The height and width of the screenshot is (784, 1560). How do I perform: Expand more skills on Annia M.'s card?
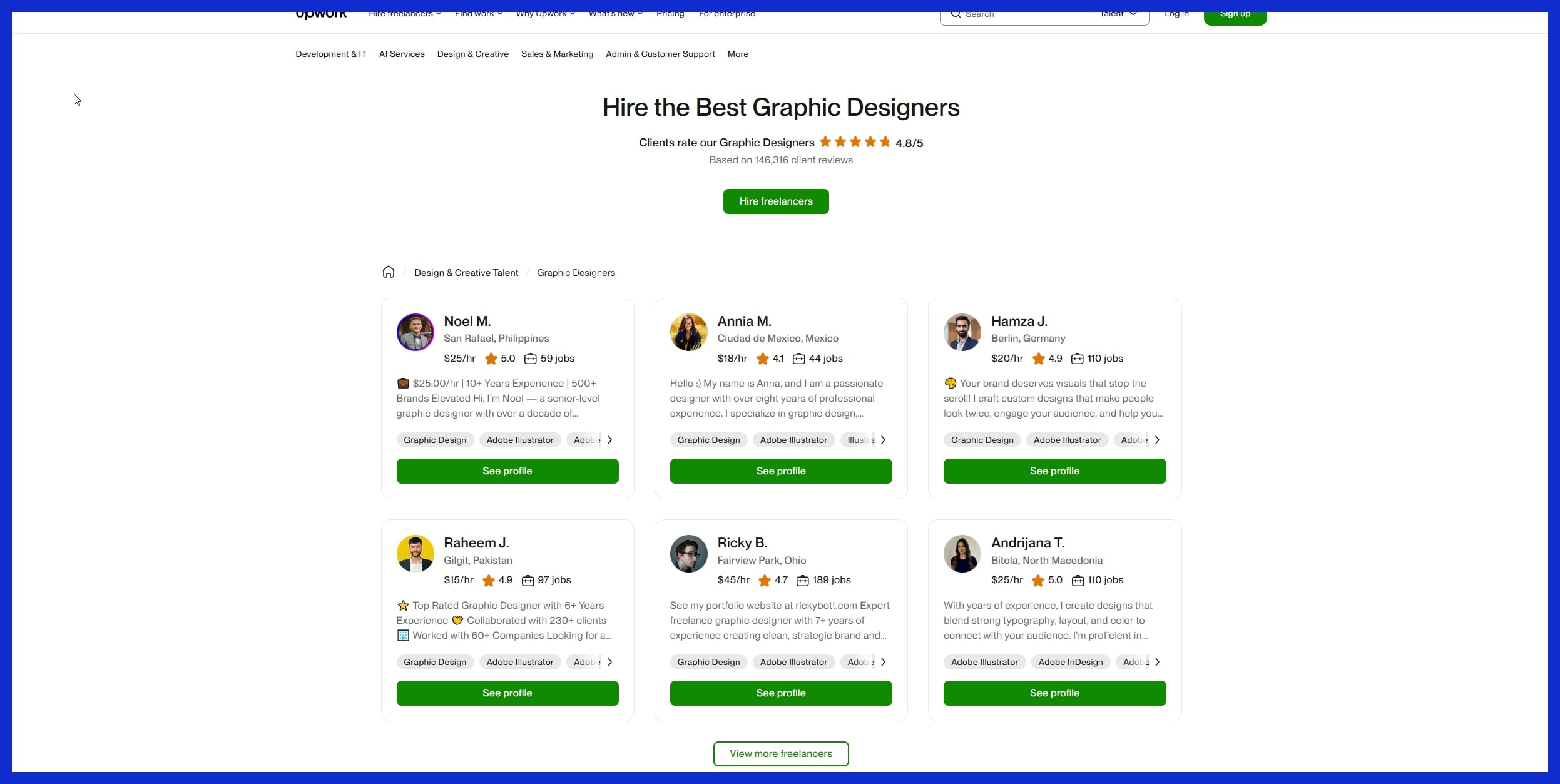click(x=882, y=439)
